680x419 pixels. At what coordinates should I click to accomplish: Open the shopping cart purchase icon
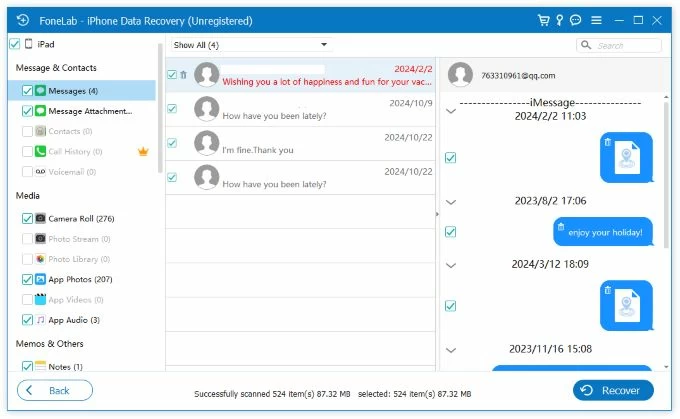click(544, 19)
